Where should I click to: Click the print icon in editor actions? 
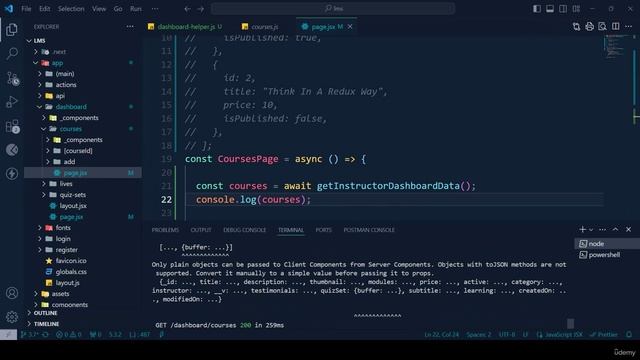pos(589,27)
